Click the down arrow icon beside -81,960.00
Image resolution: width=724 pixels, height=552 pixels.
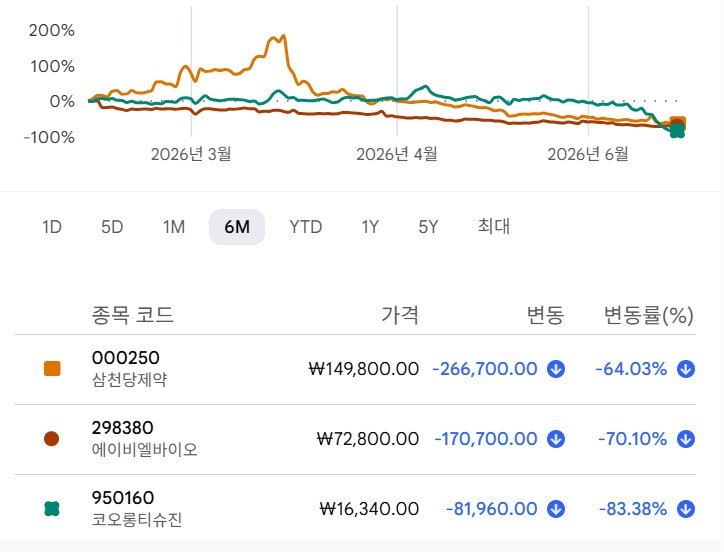tap(556, 509)
